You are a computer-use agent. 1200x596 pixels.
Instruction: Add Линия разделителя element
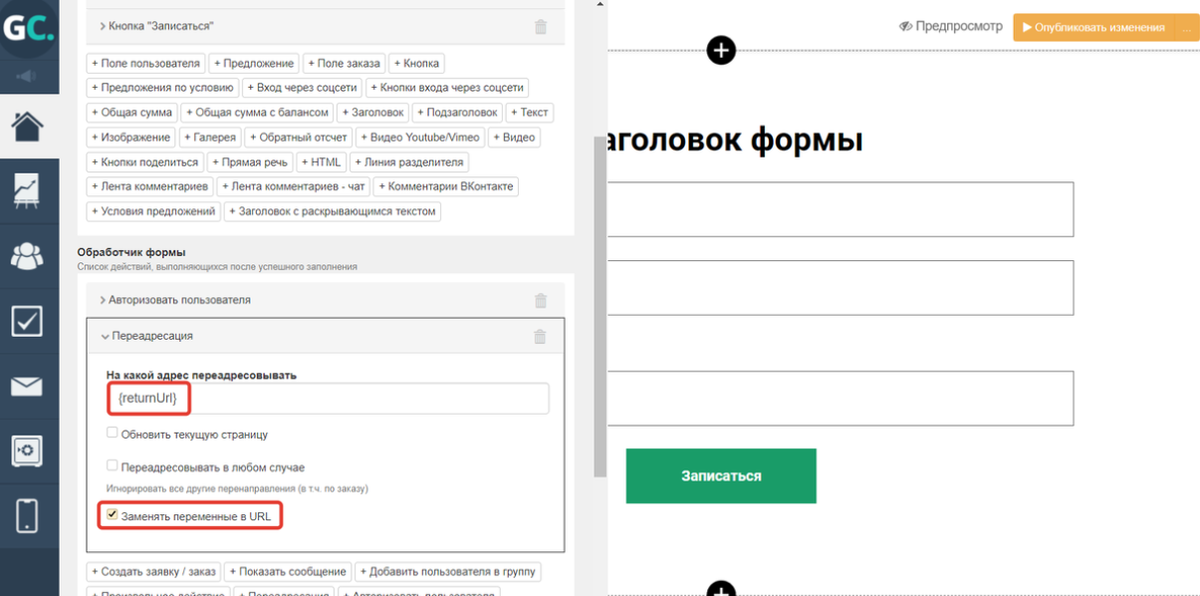click(x=410, y=162)
